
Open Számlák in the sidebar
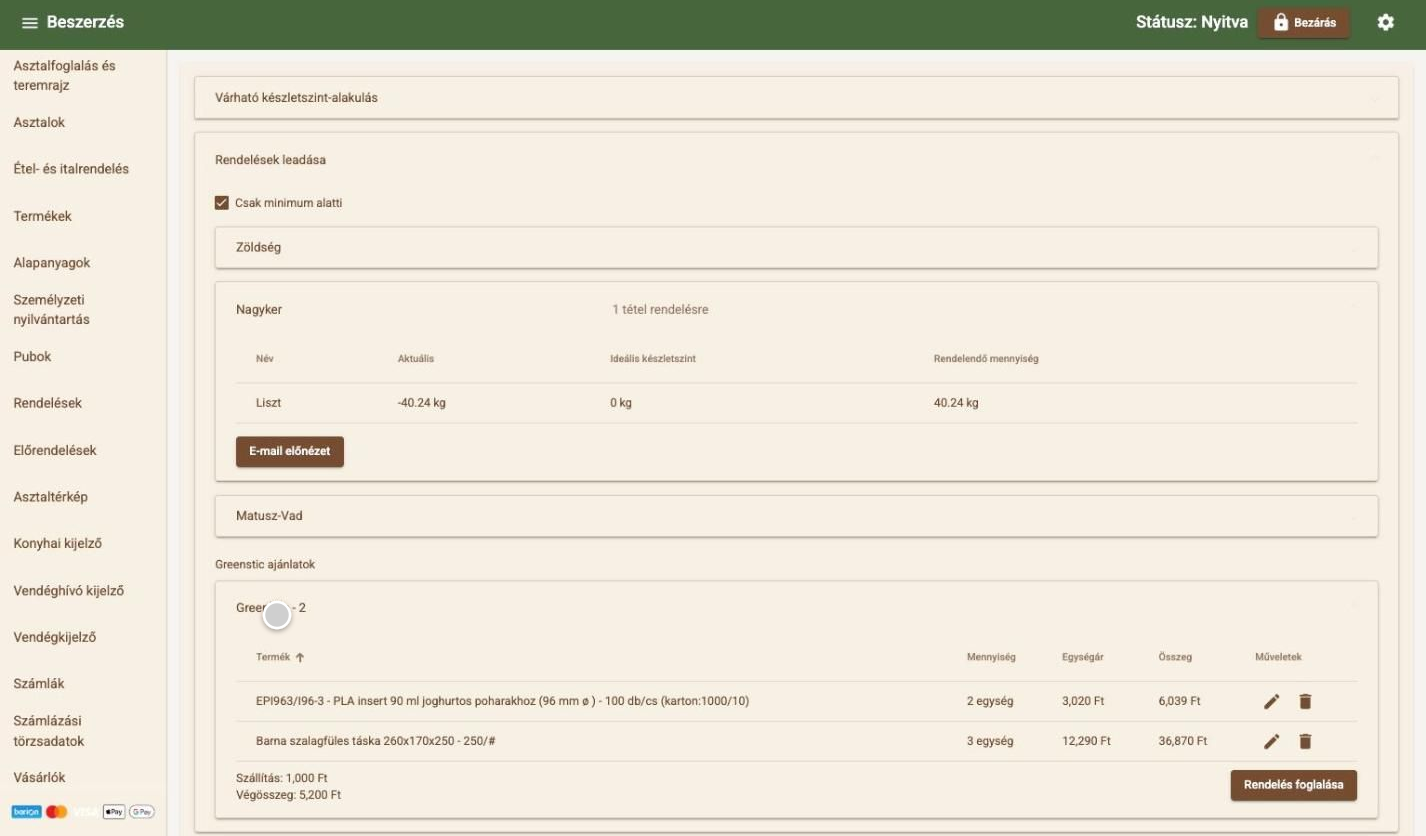(x=39, y=684)
